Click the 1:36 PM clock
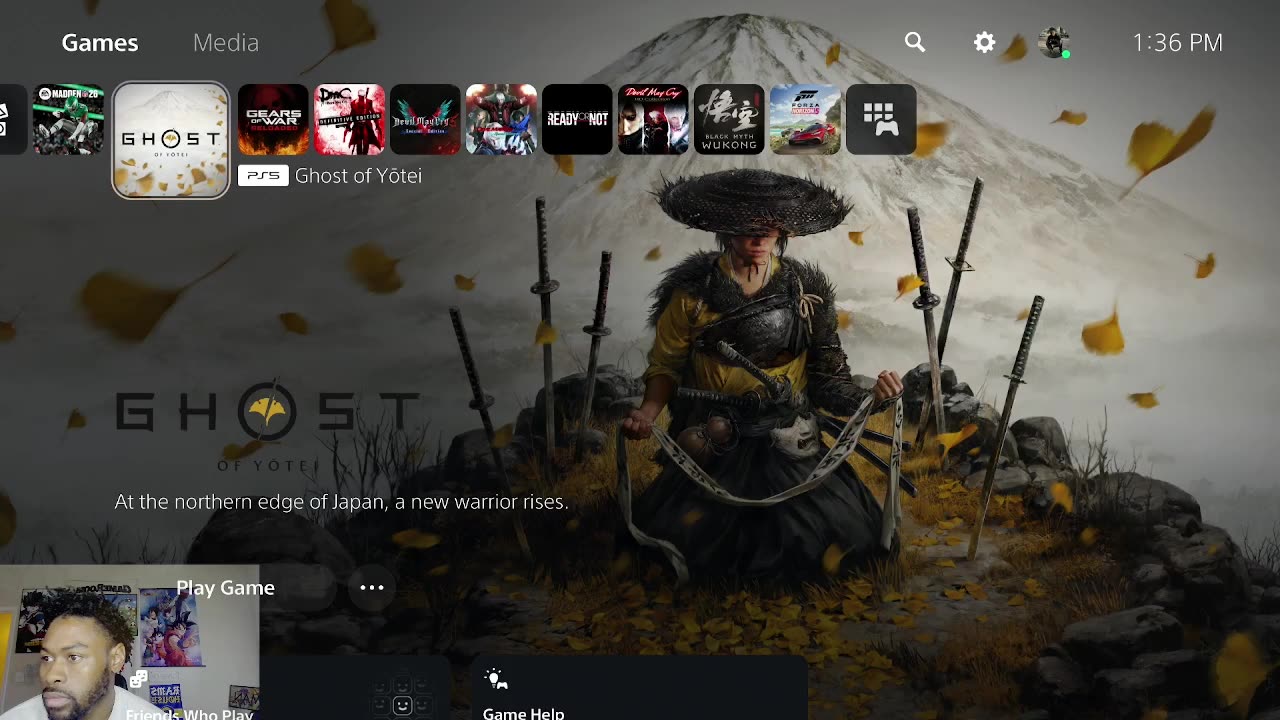 pyautogui.click(x=1177, y=42)
